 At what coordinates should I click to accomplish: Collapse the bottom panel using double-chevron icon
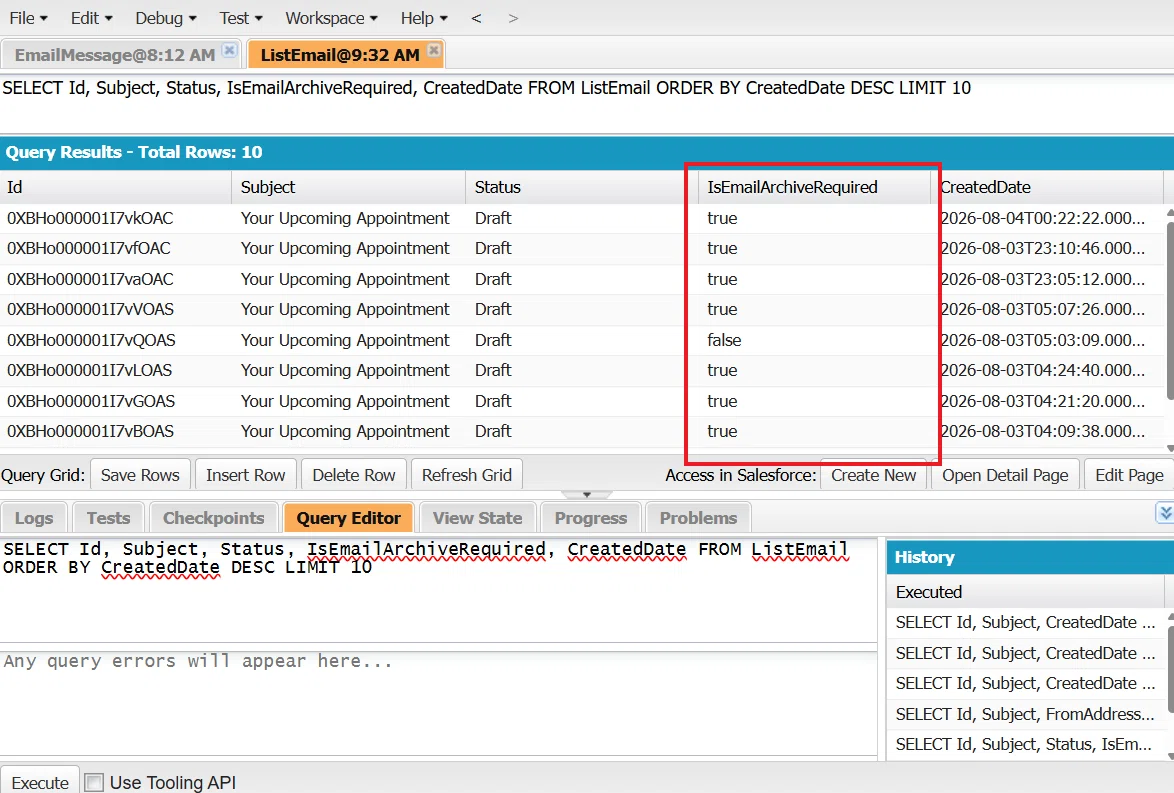[1164, 513]
